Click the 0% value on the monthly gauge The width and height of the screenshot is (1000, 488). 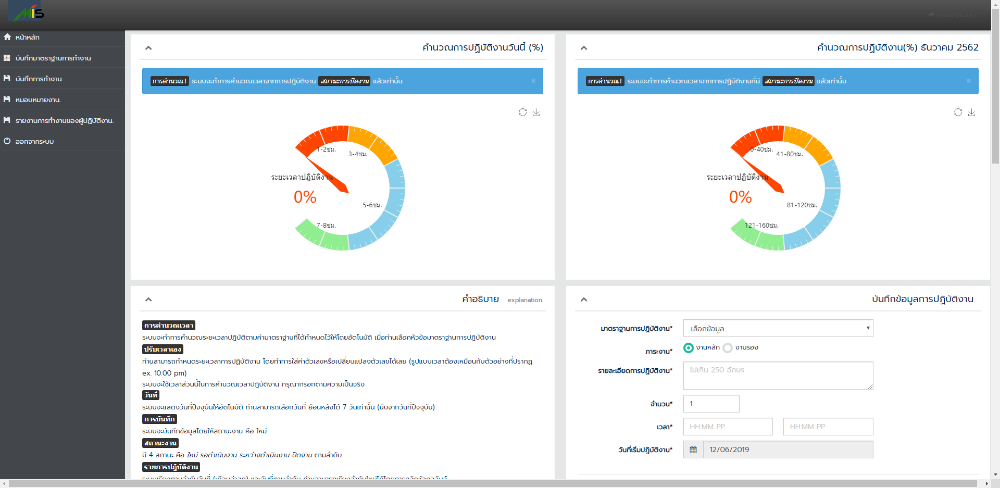click(x=740, y=198)
